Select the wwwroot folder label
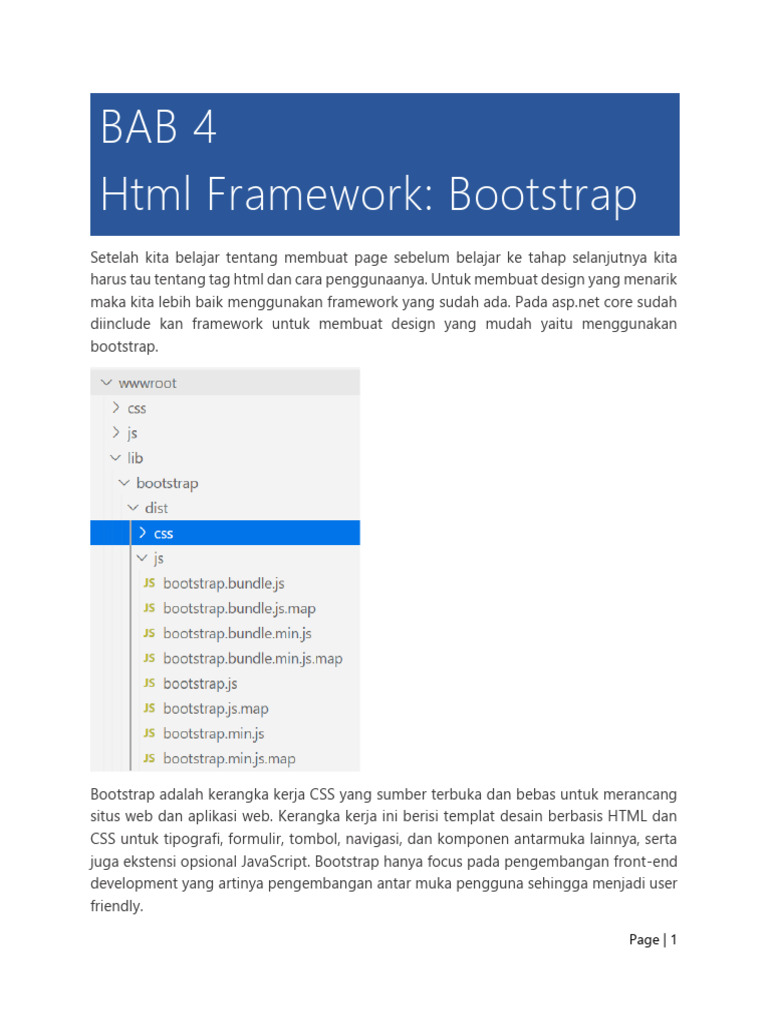This screenshot has width=768, height=1024. coord(148,383)
